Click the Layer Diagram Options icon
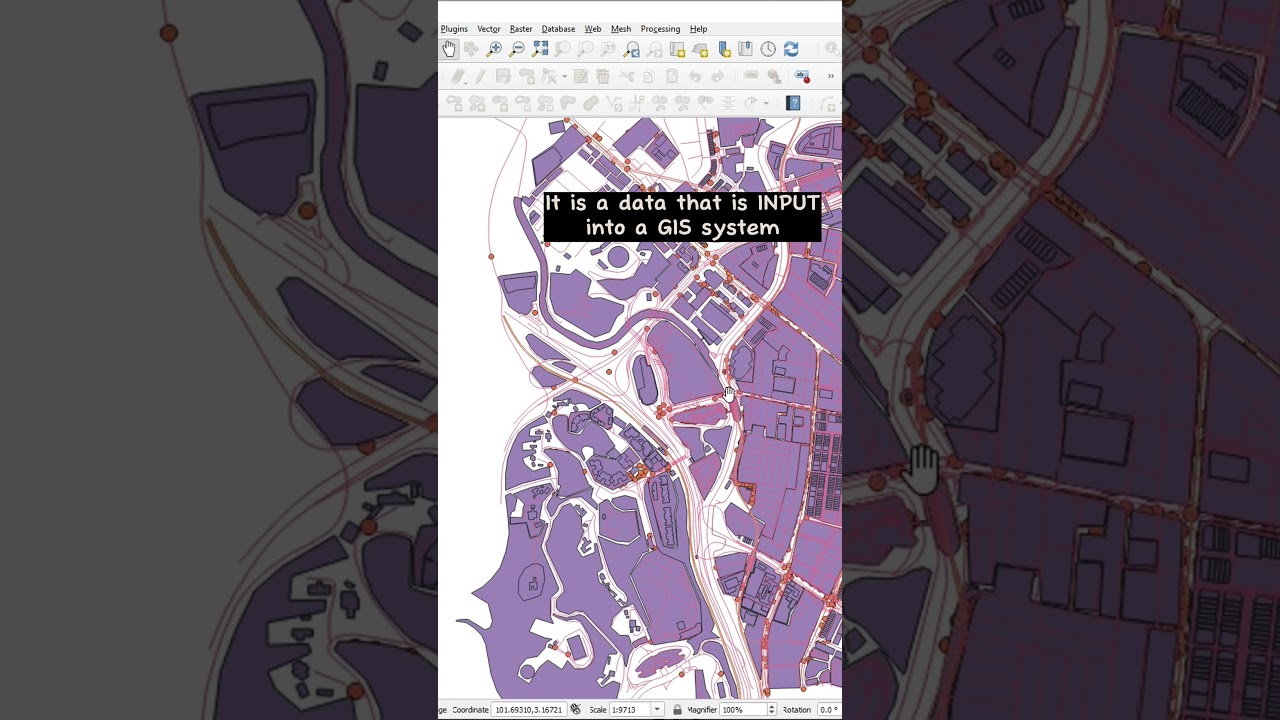1280x720 pixels. tap(774, 76)
